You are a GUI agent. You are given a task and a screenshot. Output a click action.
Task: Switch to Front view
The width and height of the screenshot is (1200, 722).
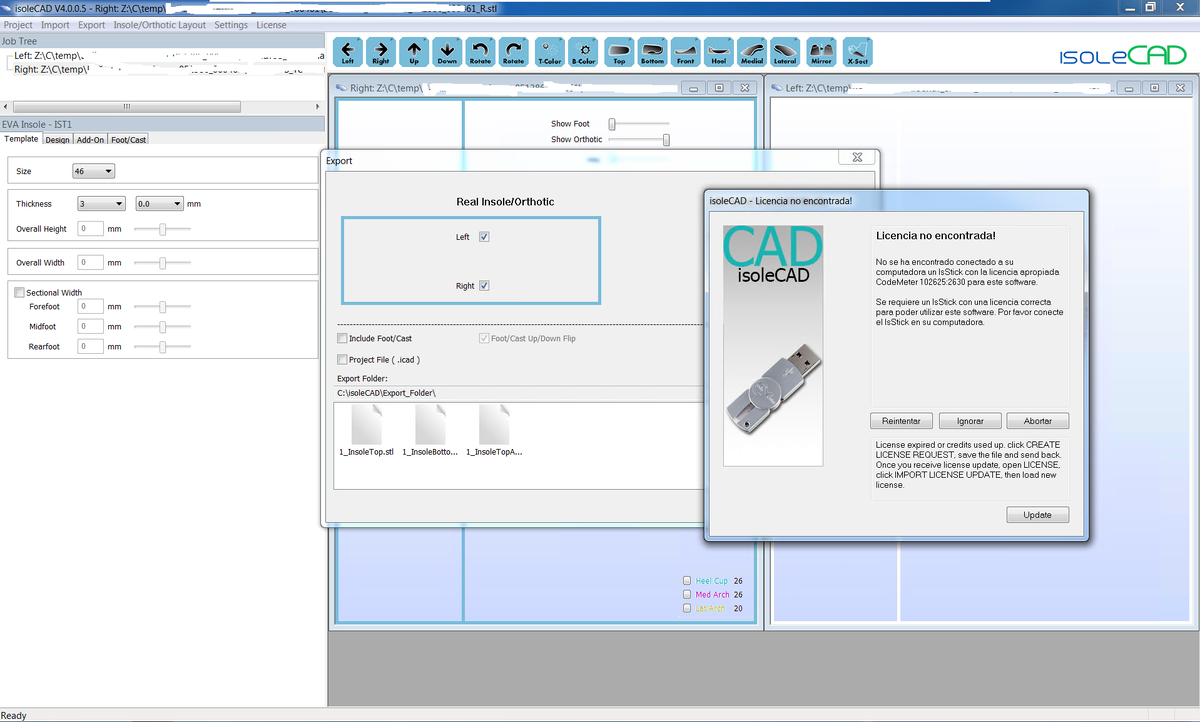point(685,52)
